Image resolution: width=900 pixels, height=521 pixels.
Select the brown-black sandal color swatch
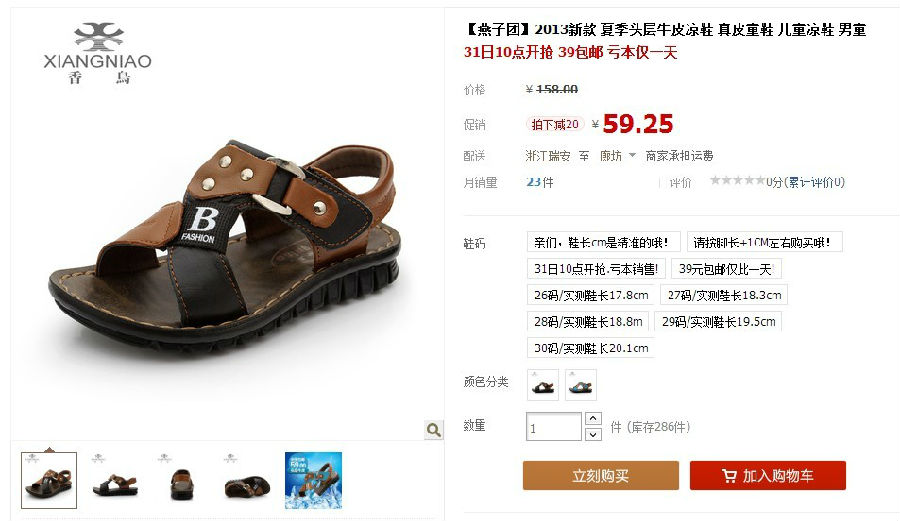(543, 384)
